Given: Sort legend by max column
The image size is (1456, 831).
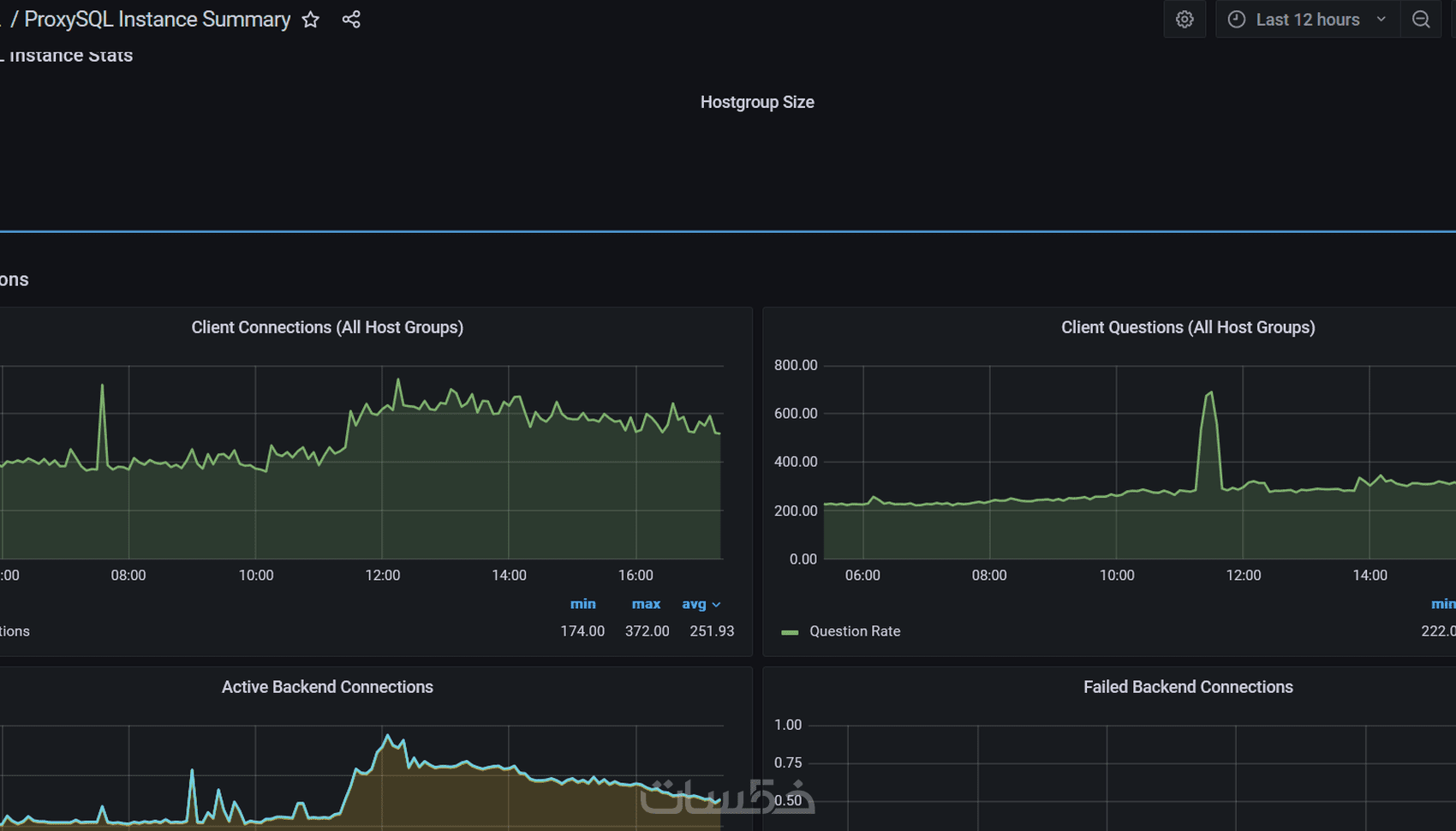Looking at the screenshot, I should pyautogui.click(x=646, y=604).
